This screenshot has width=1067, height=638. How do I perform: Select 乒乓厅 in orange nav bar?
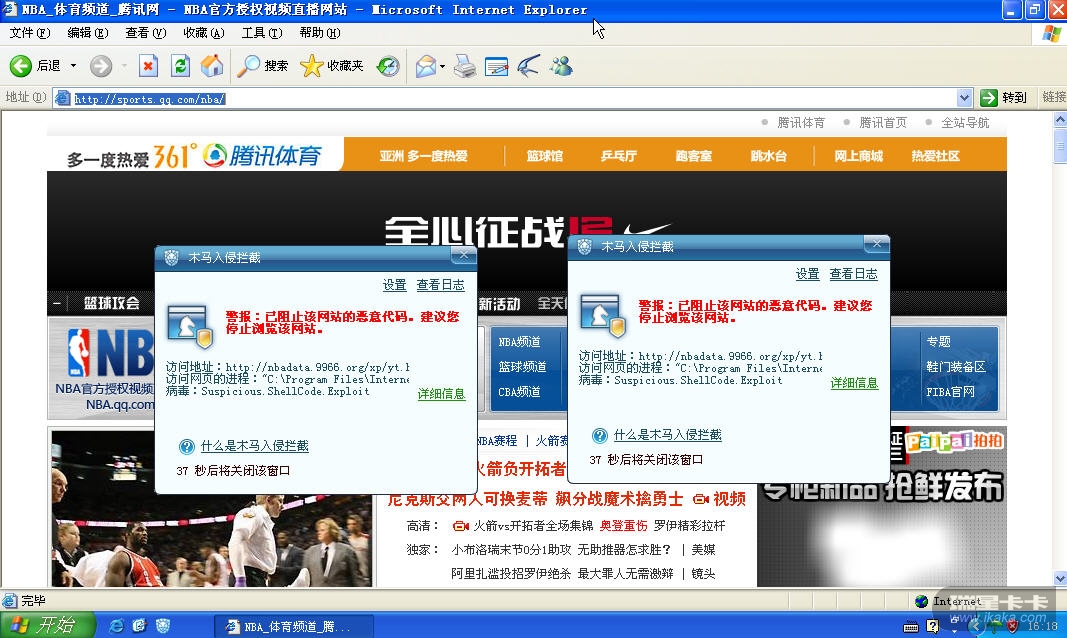[619, 156]
